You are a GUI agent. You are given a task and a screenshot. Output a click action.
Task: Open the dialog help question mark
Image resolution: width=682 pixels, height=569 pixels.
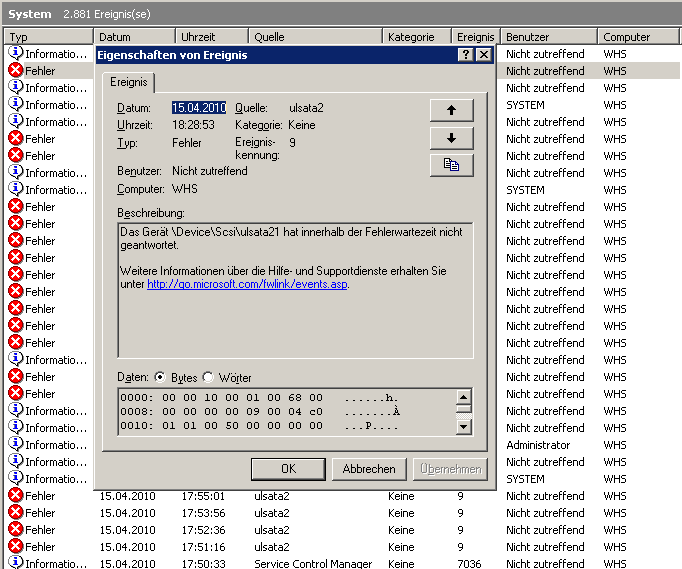[466, 55]
